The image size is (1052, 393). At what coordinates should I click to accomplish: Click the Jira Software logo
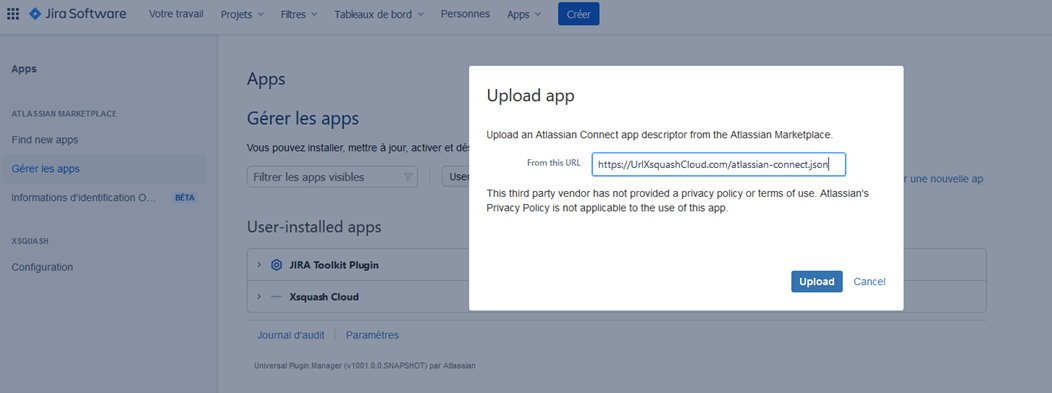coord(77,14)
